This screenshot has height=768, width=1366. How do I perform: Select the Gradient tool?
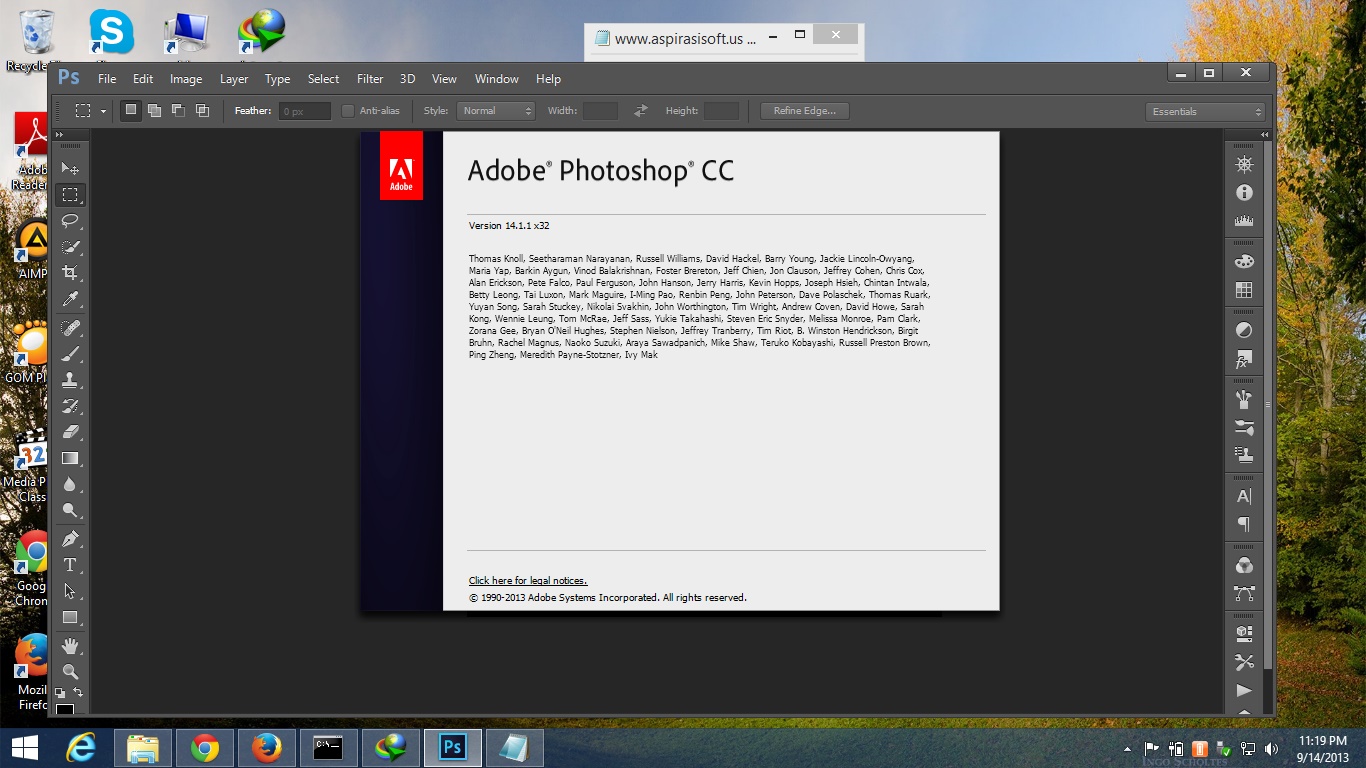pos(70,458)
